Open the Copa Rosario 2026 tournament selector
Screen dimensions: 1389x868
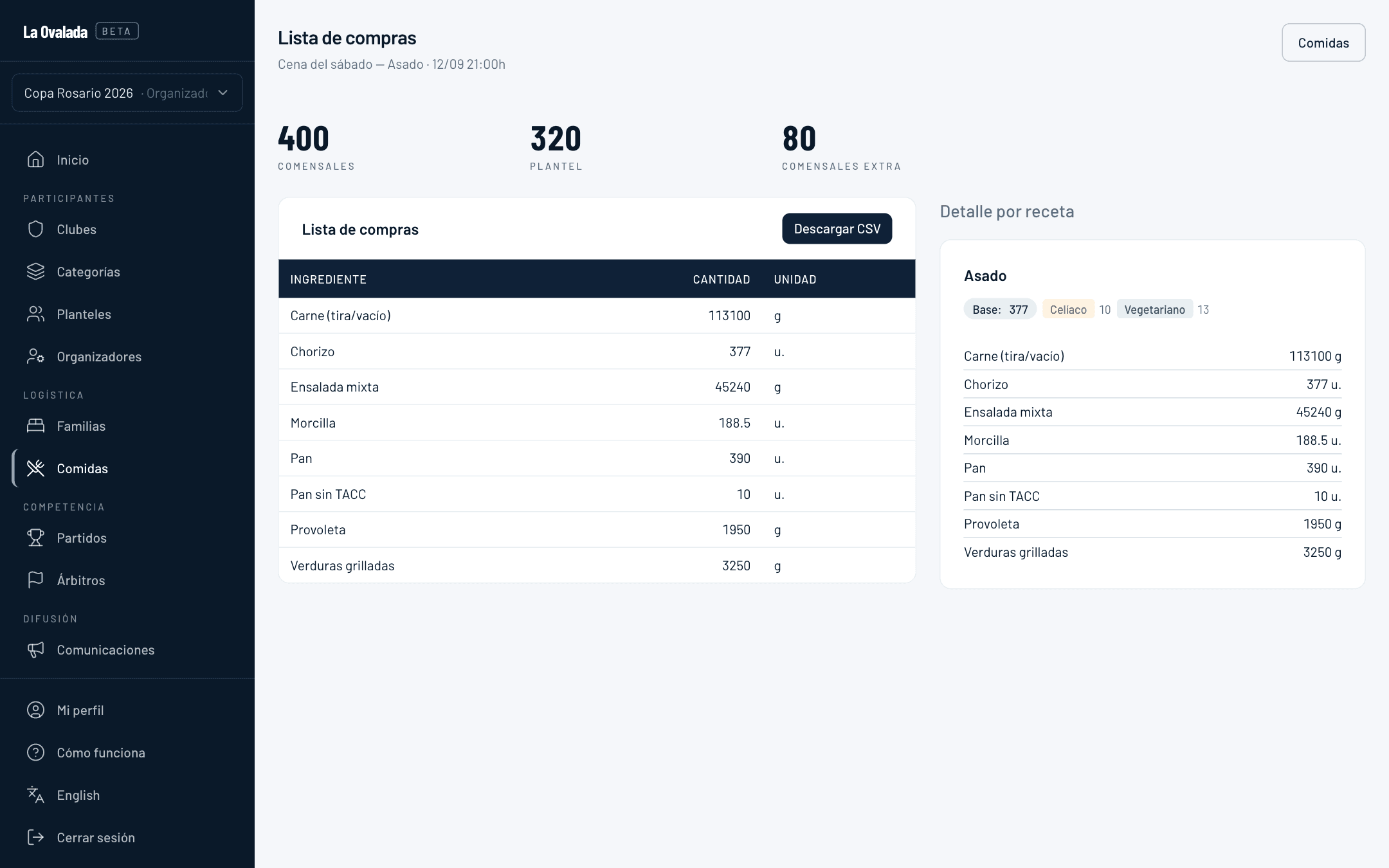pyautogui.click(x=127, y=93)
